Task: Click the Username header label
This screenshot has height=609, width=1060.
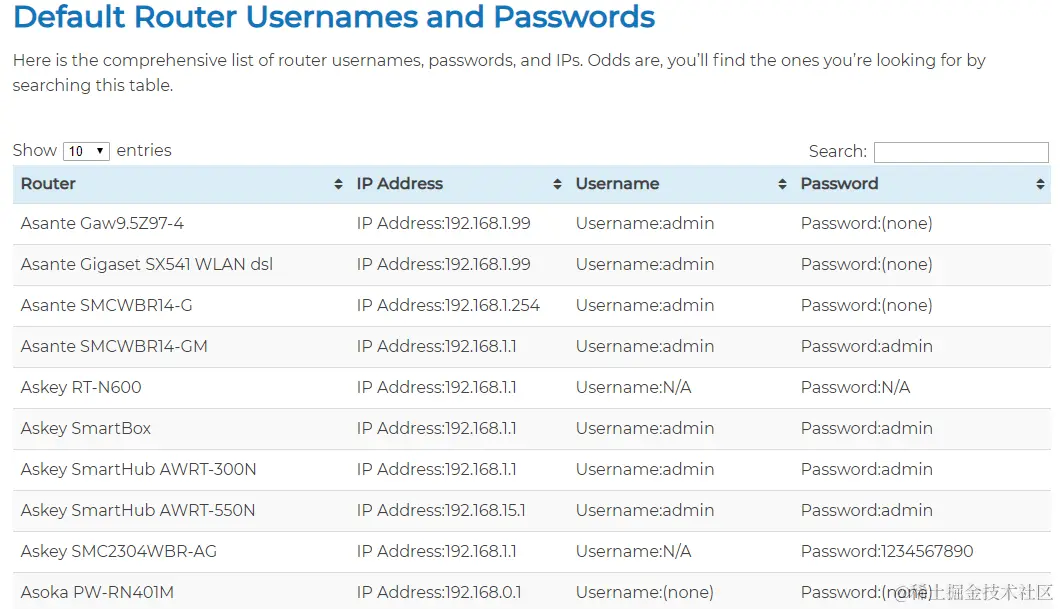Action: point(617,184)
